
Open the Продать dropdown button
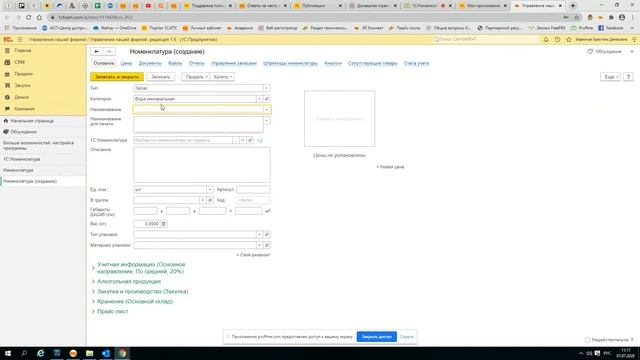click(196, 77)
